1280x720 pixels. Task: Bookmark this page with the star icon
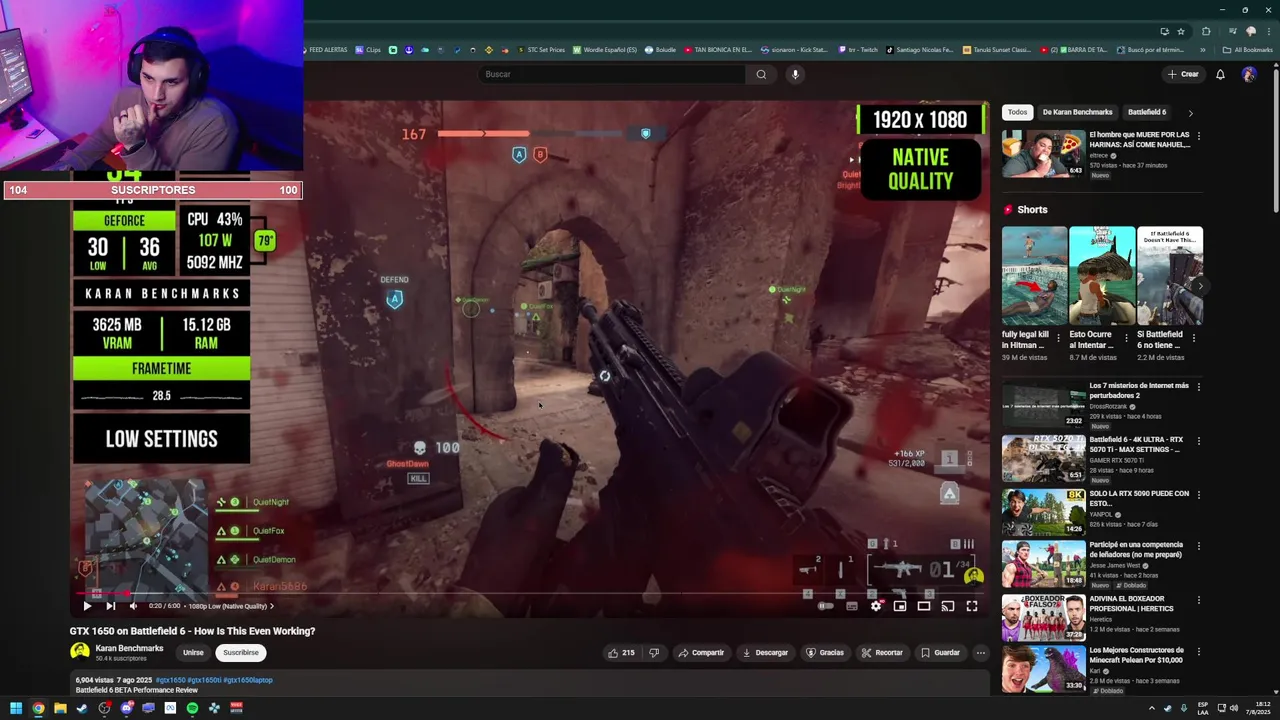1181,31
